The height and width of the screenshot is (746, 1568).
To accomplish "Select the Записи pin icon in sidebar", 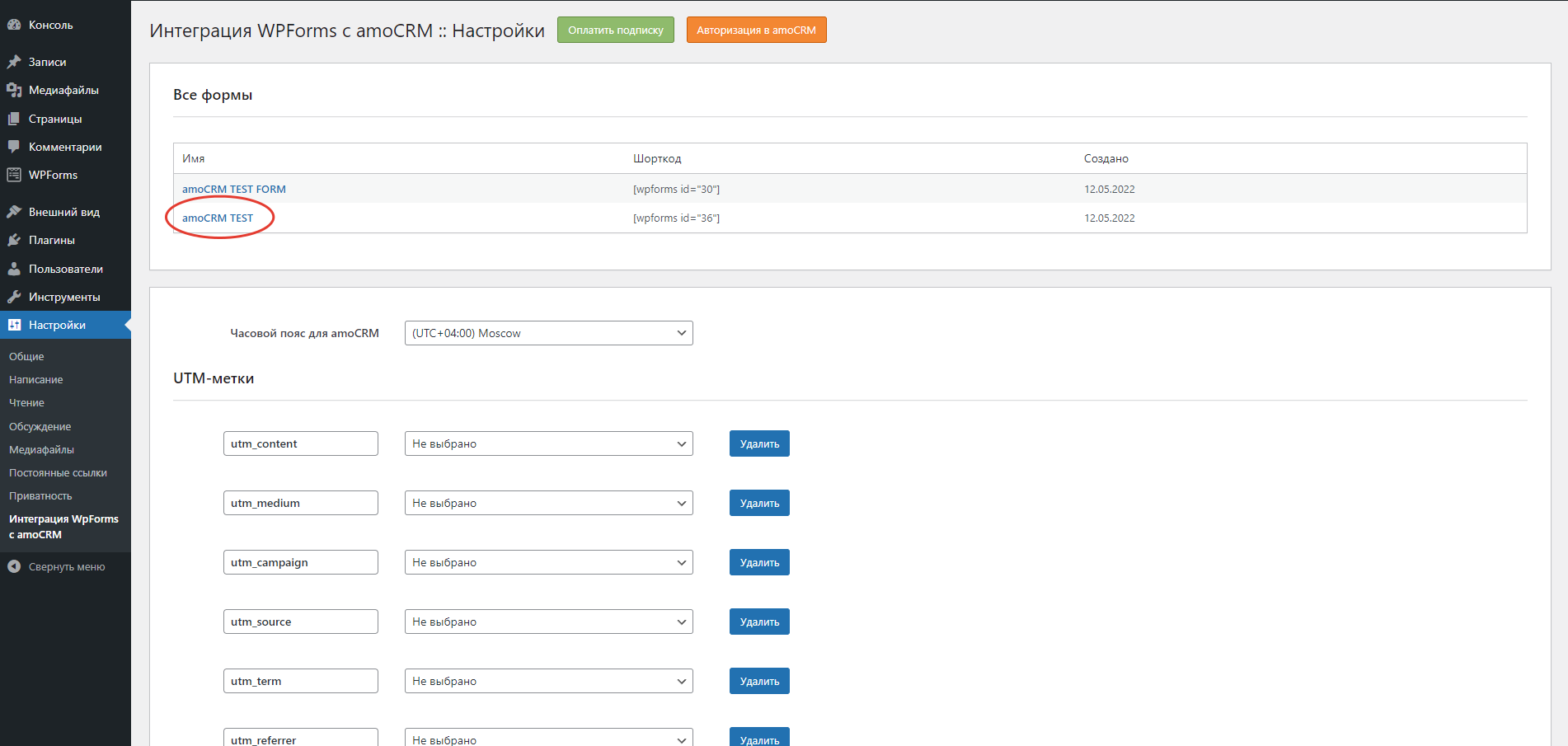I will pyautogui.click(x=14, y=61).
